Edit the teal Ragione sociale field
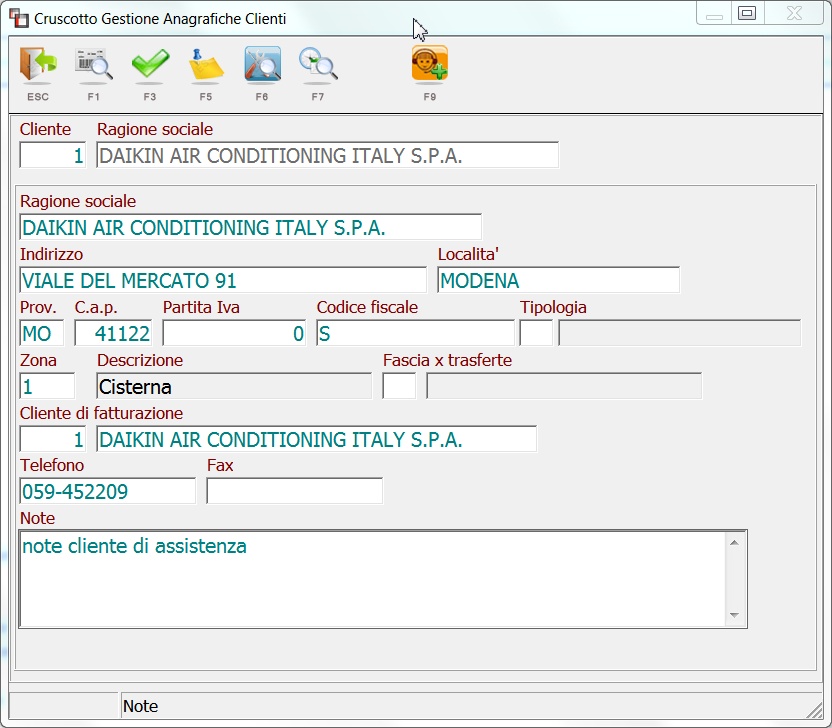 pos(250,228)
